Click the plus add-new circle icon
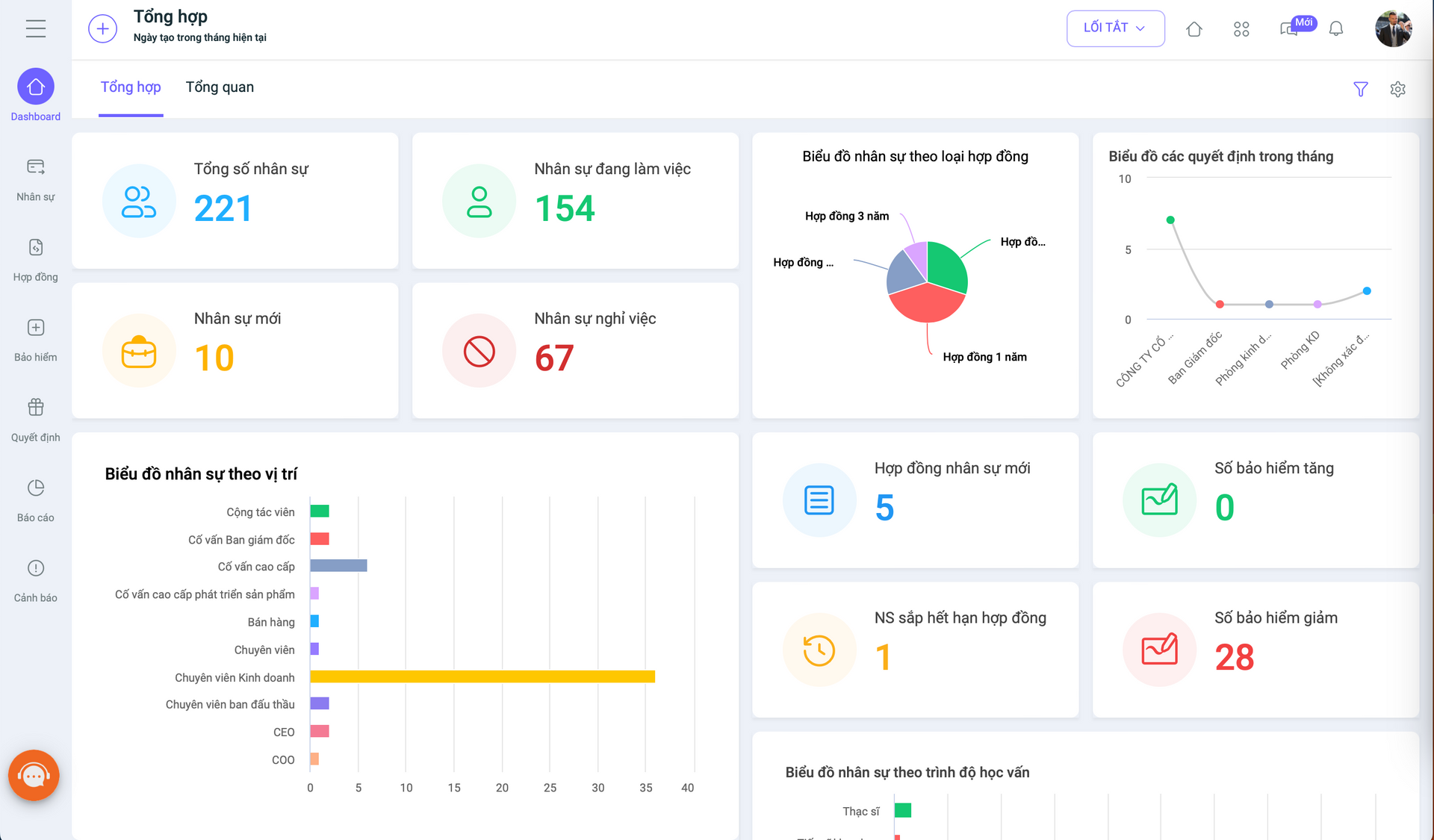Image resolution: width=1434 pixels, height=840 pixels. (x=102, y=29)
